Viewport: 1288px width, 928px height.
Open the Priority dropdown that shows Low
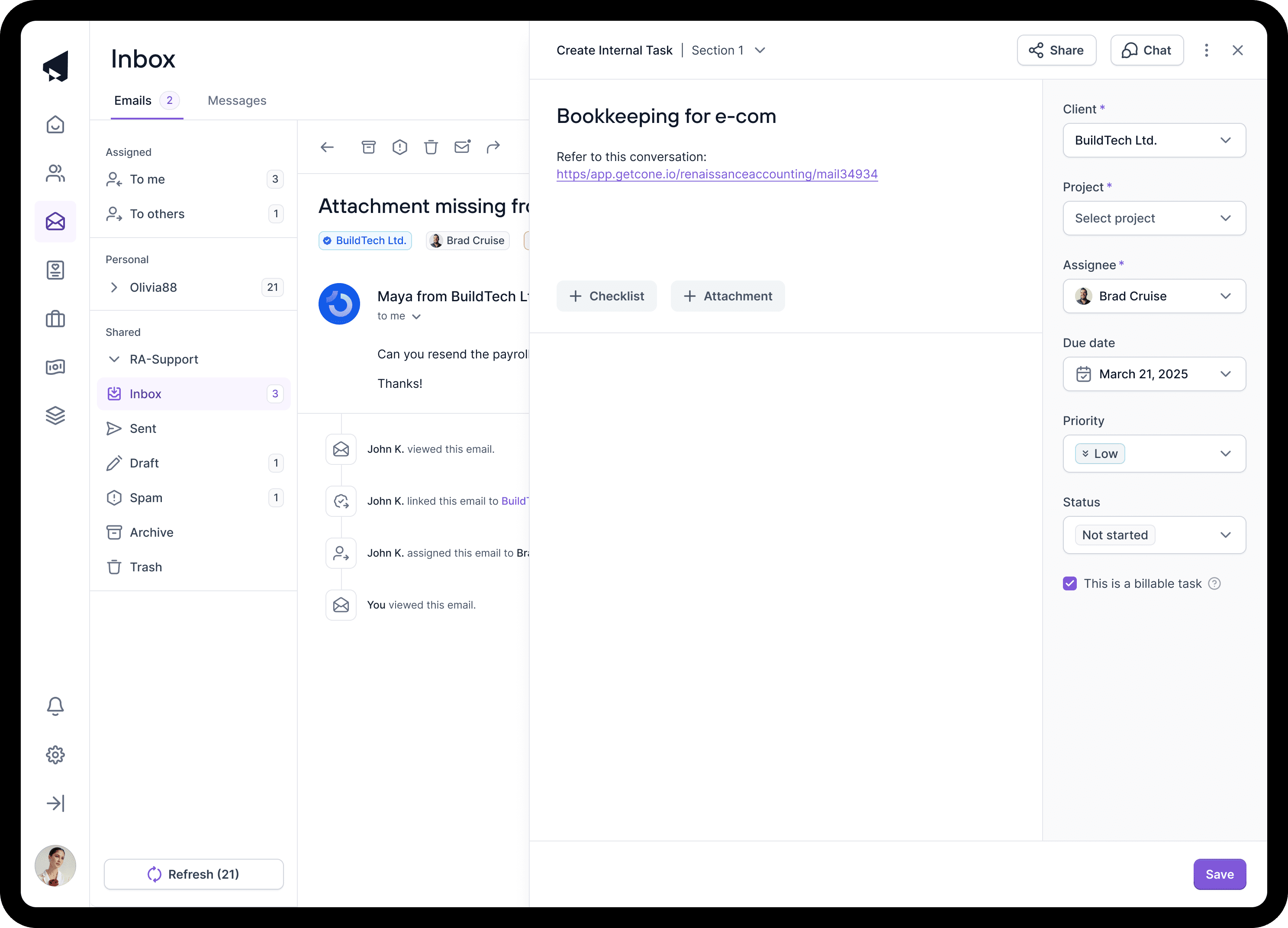click(x=1154, y=454)
